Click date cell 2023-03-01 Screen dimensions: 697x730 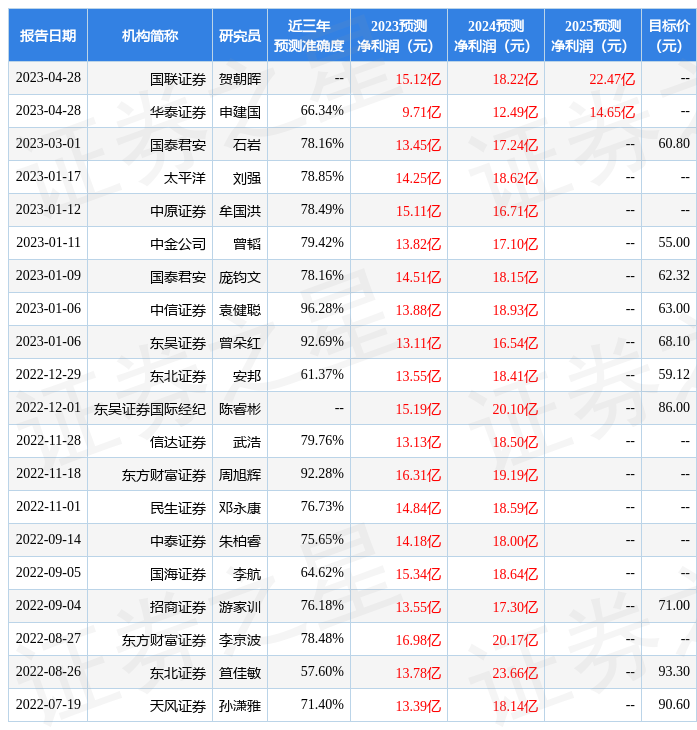(x=48, y=143)
